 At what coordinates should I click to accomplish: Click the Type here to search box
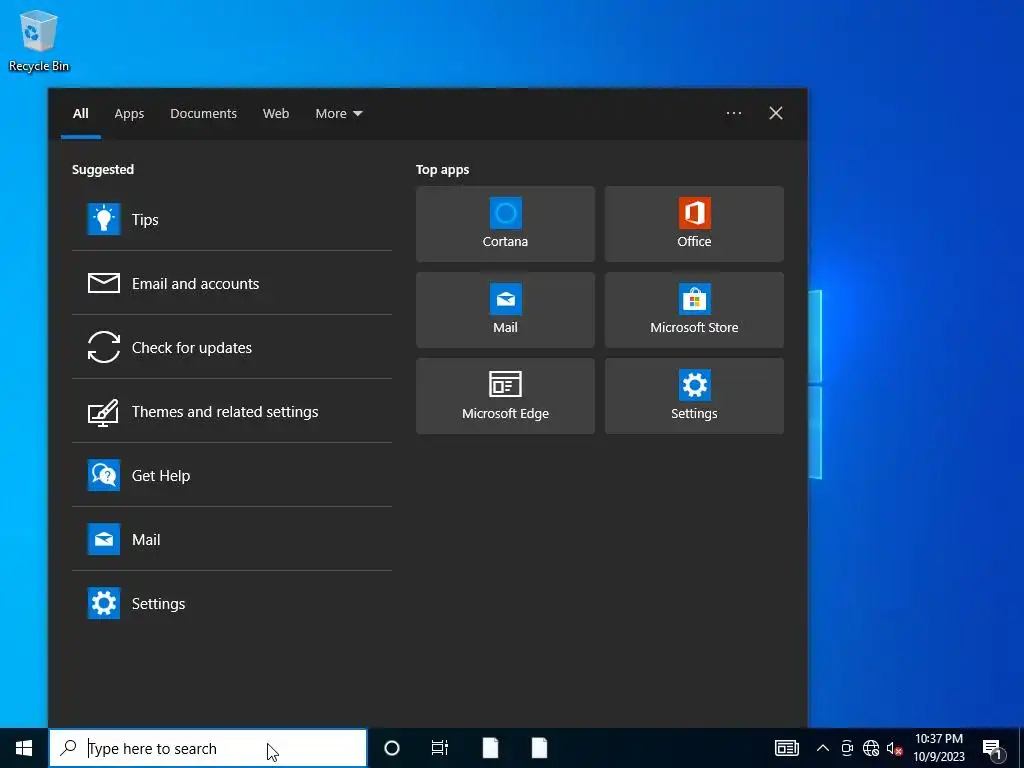208,748
